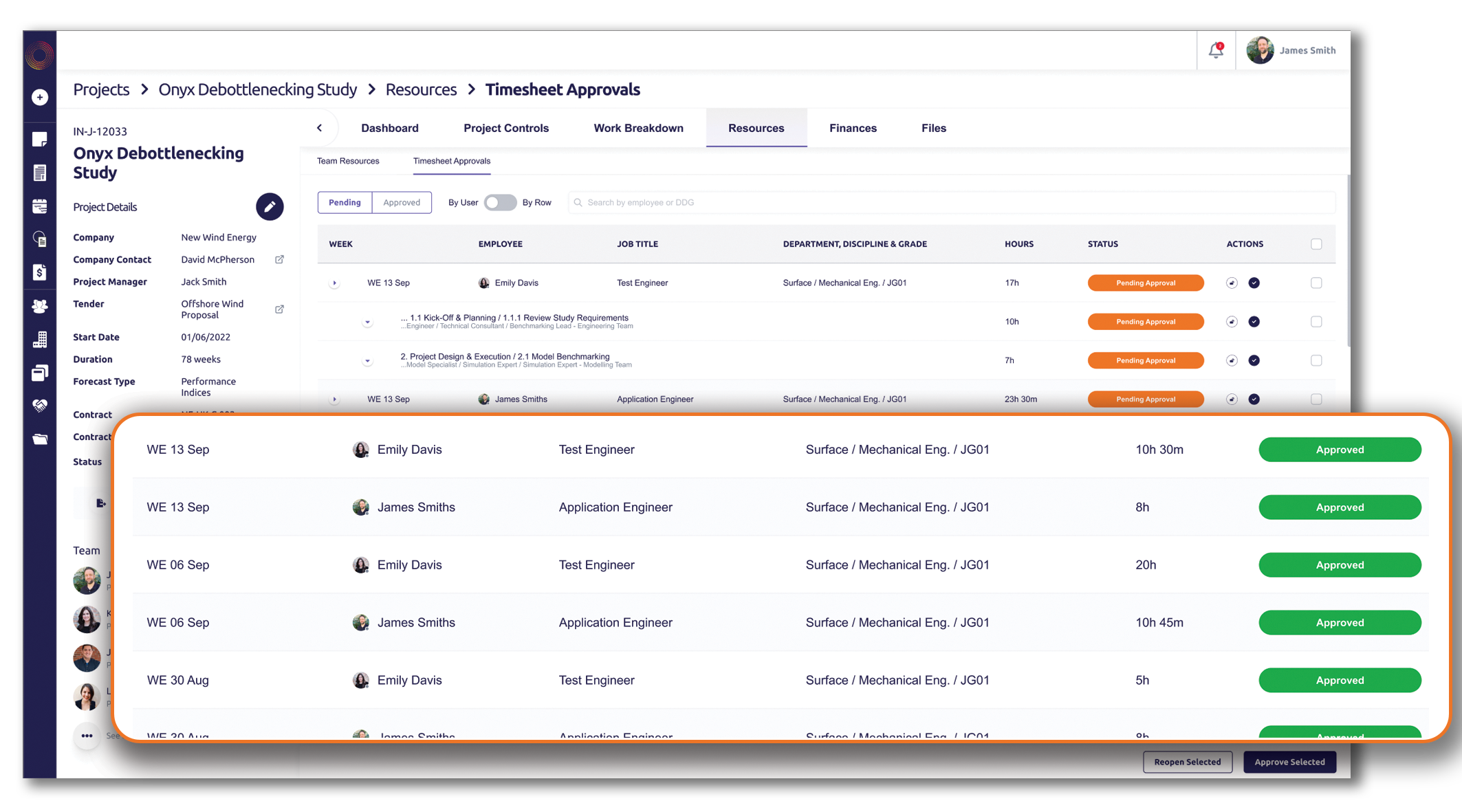Open the Team Resources sub-tab
This screenshot has height=812, width=1462.
pyautogui.click(x=348, y=161)
